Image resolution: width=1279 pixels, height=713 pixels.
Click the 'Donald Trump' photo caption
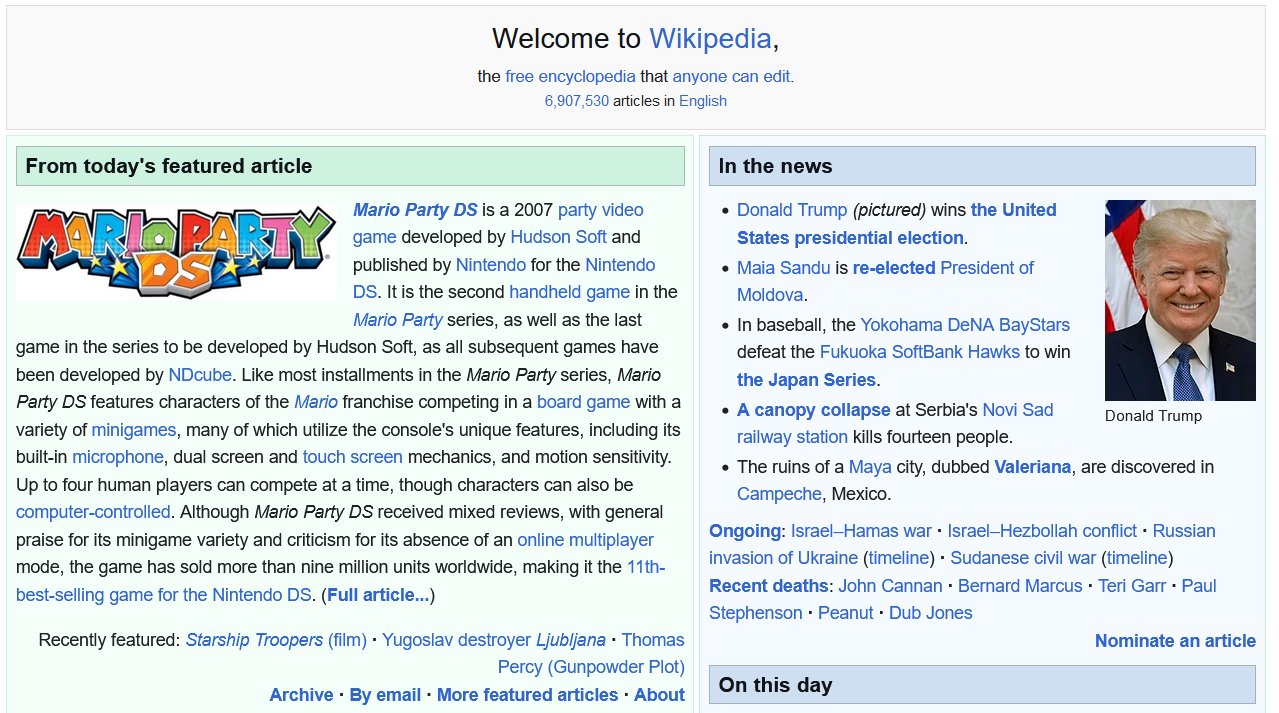(1153, 416)
